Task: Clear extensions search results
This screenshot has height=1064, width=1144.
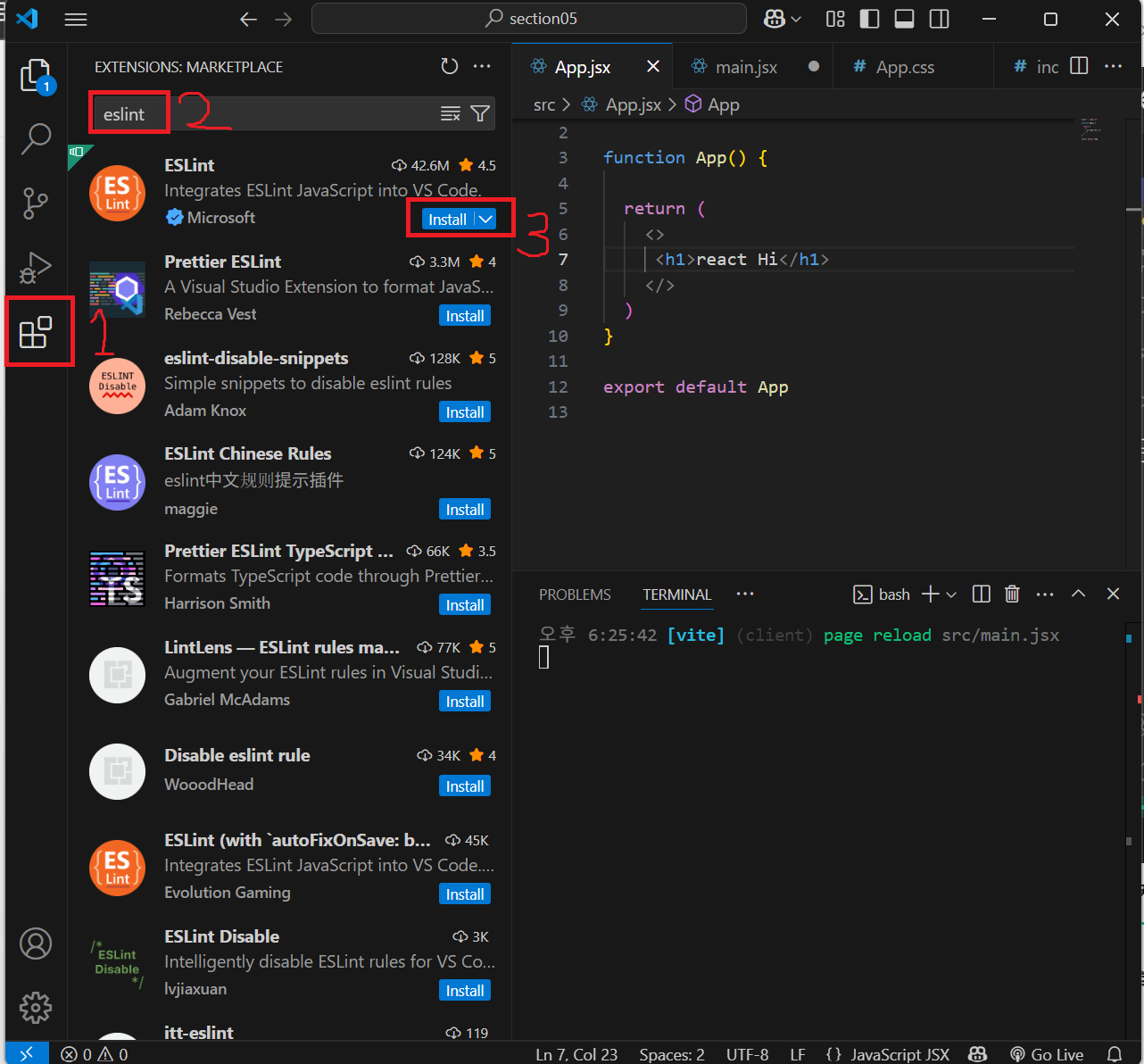Action: 451,113
